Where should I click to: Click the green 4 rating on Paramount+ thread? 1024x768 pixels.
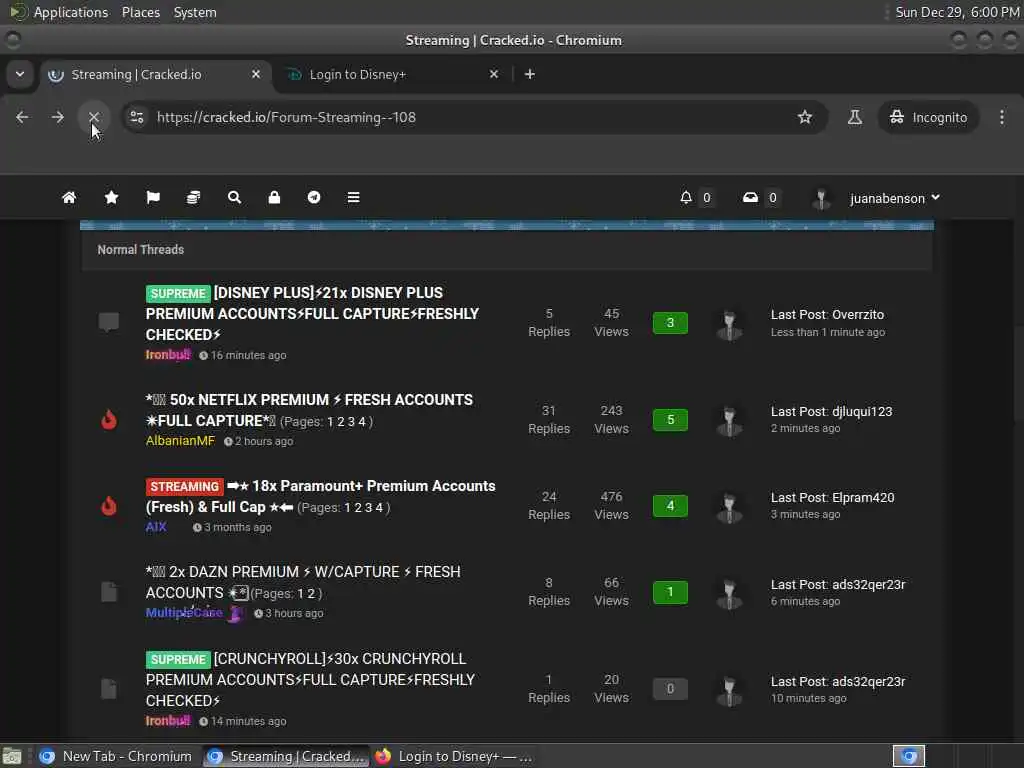click(670, 505)
